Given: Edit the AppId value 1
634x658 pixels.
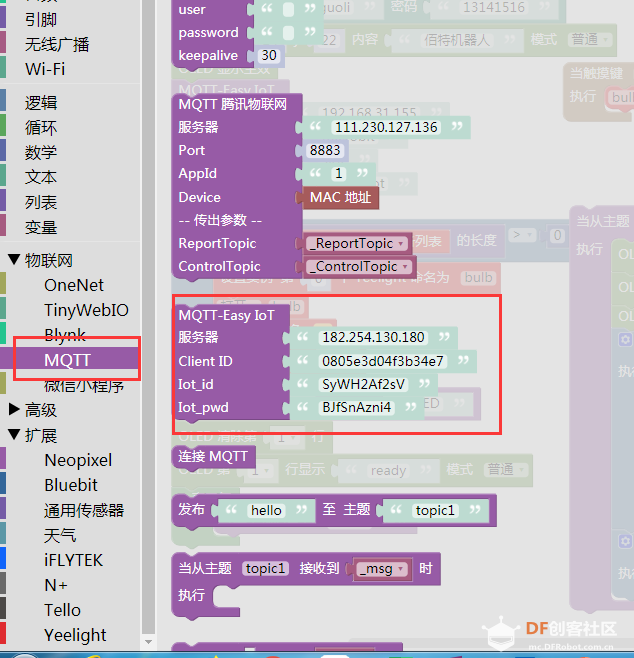Looking at the screenshot, I should point(339,173).
